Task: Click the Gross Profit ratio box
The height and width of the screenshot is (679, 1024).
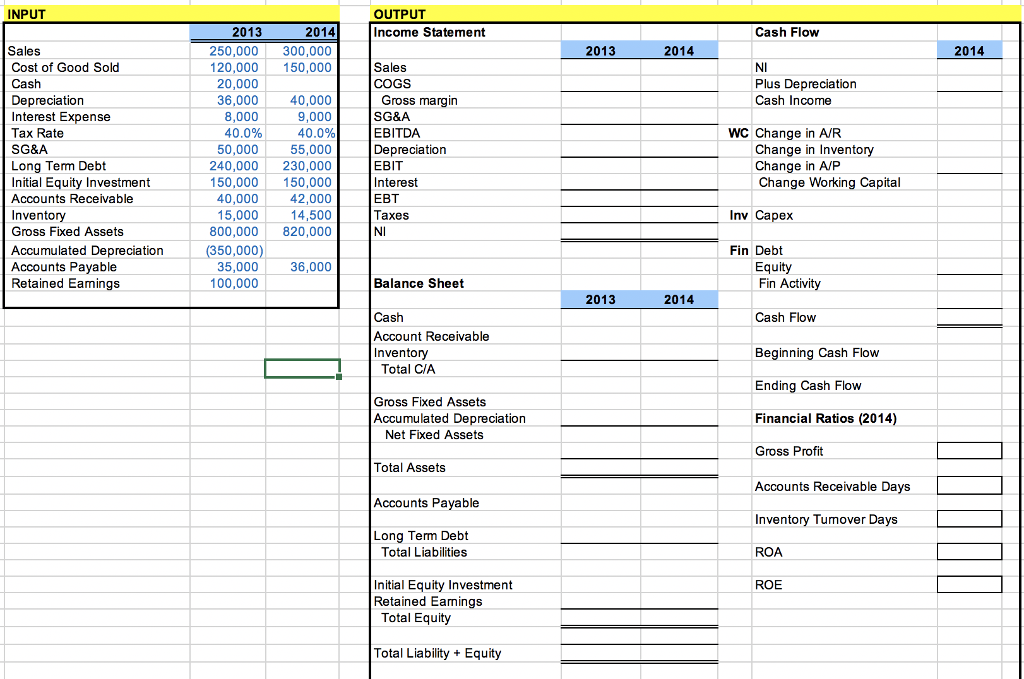Action: [969, 450]
